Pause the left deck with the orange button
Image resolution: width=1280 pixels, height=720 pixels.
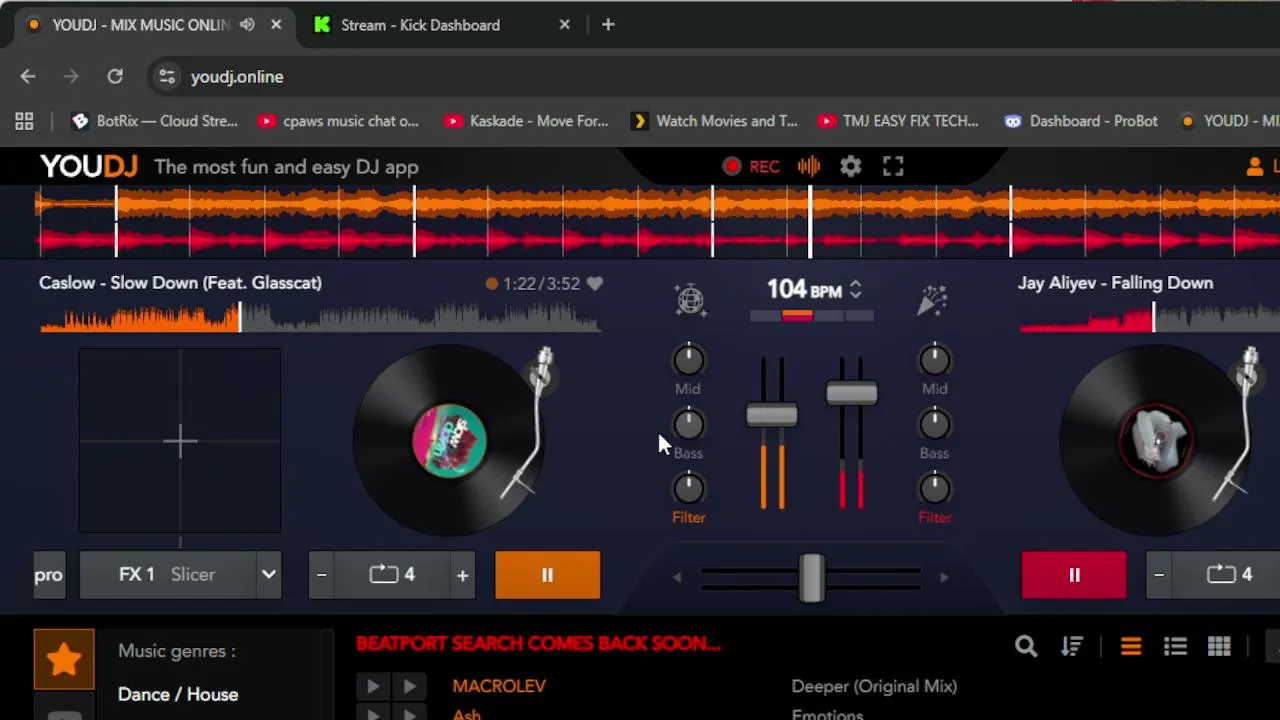[x=547, y=575]
